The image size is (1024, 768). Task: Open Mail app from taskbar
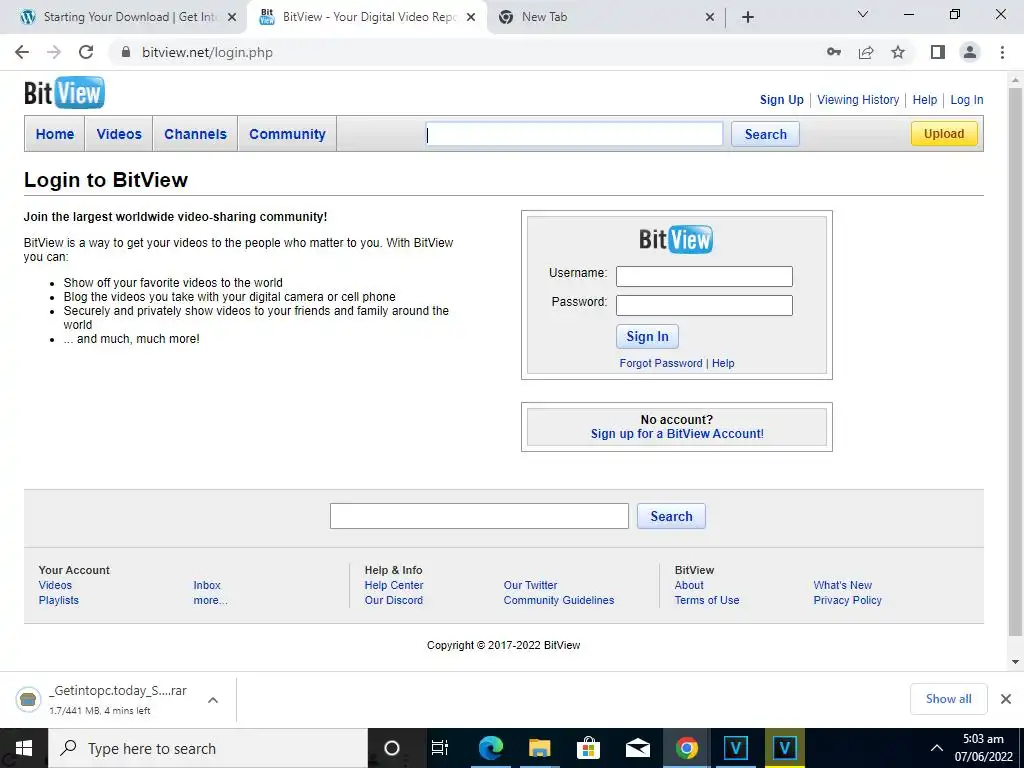tap(637, 748)
